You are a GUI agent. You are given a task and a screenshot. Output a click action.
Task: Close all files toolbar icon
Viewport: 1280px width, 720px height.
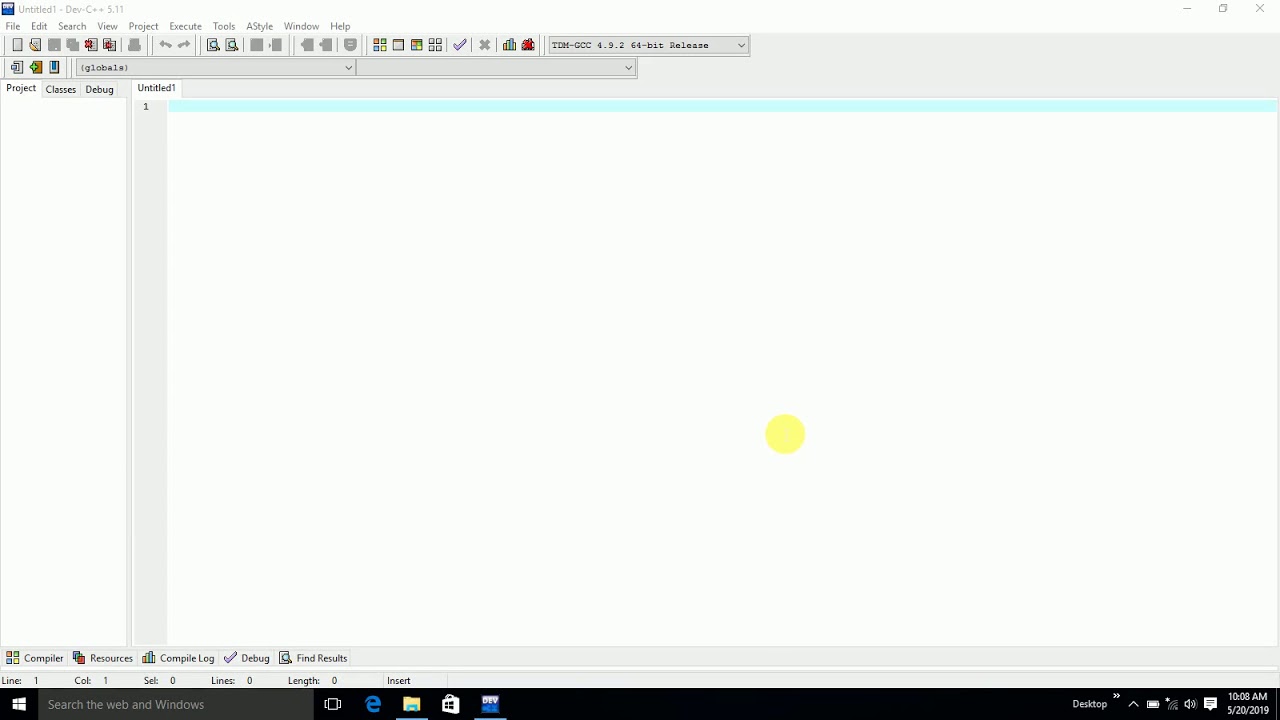[x=110, y=45]
